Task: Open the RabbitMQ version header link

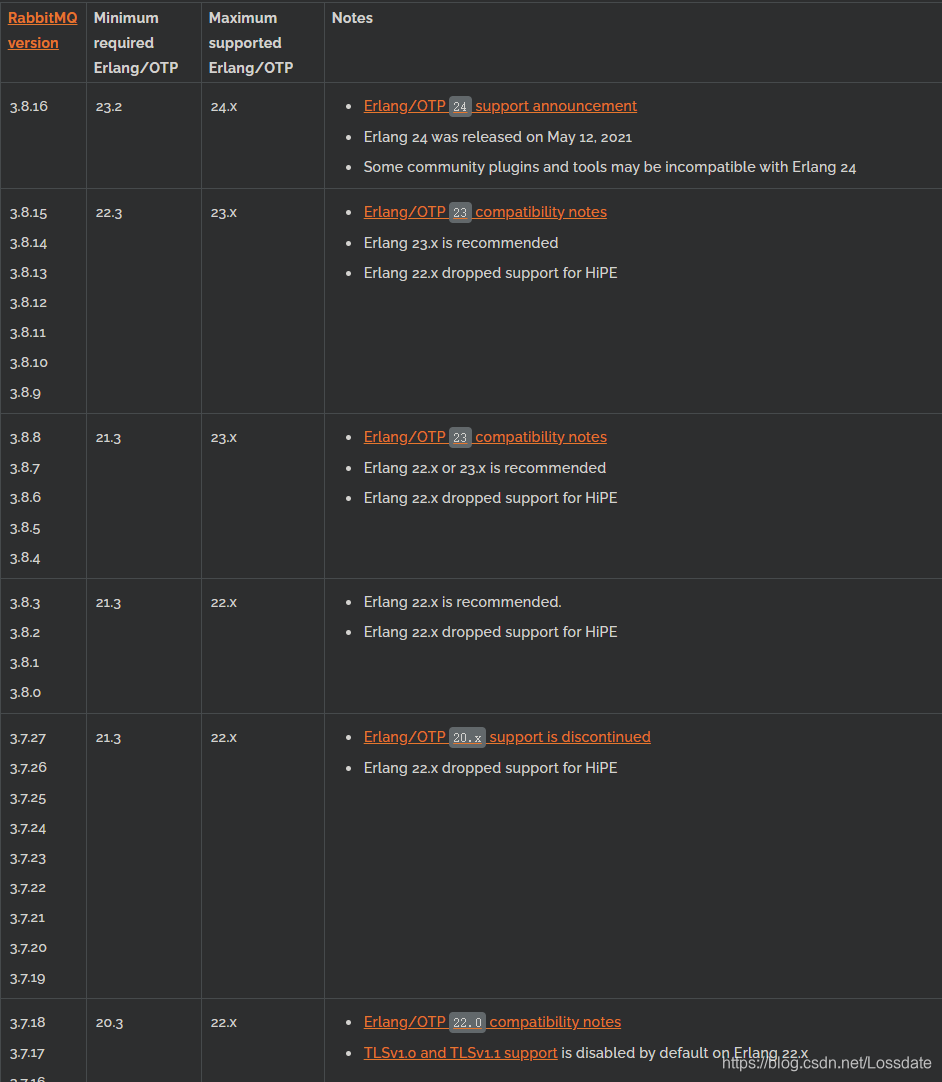Action: click(x=42, y=30)
